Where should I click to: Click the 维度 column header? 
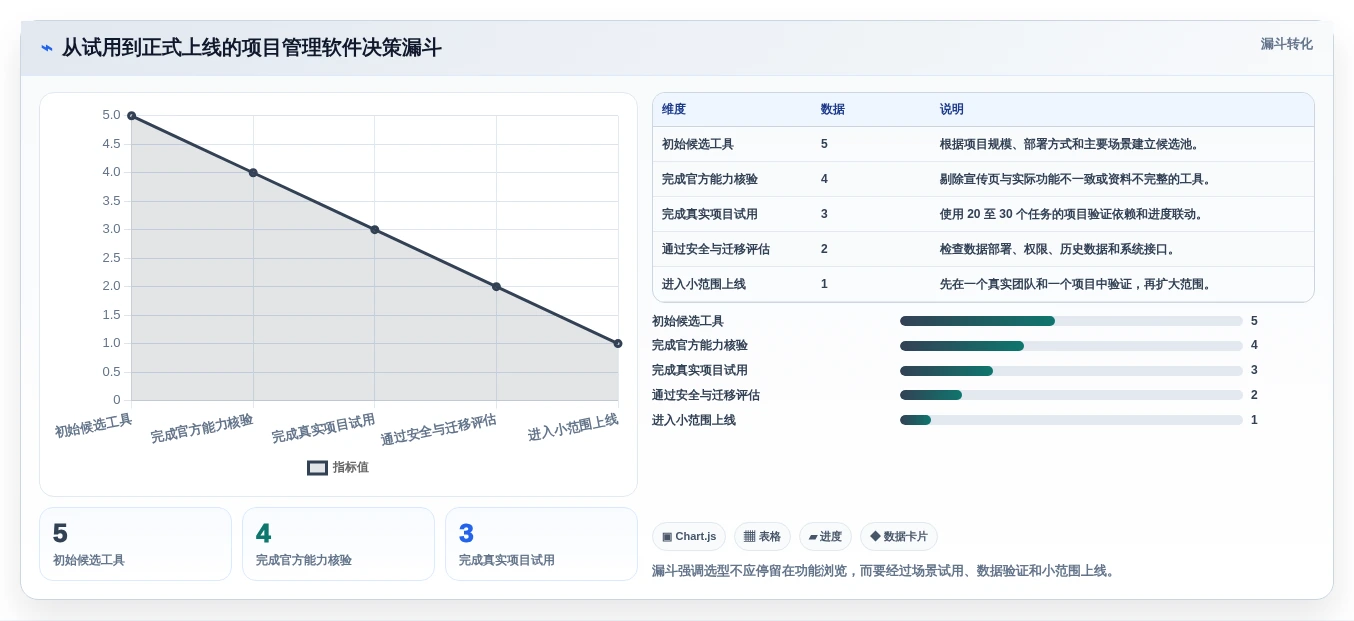[674, 109]
